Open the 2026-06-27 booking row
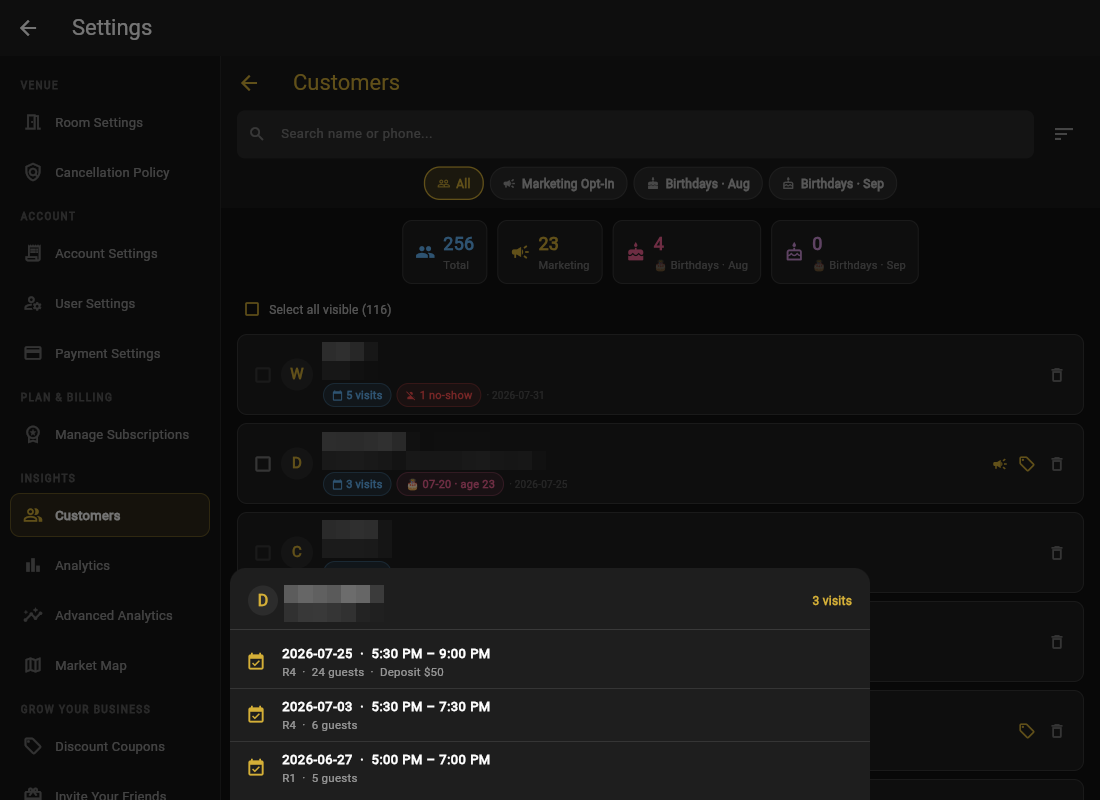This screenshot has height=800, width=1100. coord(550,768)
